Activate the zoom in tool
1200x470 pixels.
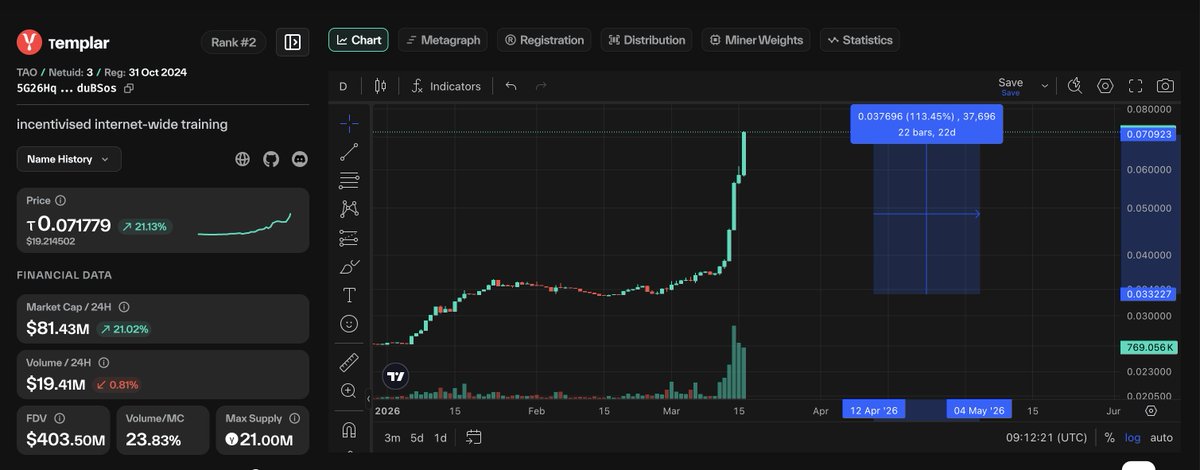349,391
